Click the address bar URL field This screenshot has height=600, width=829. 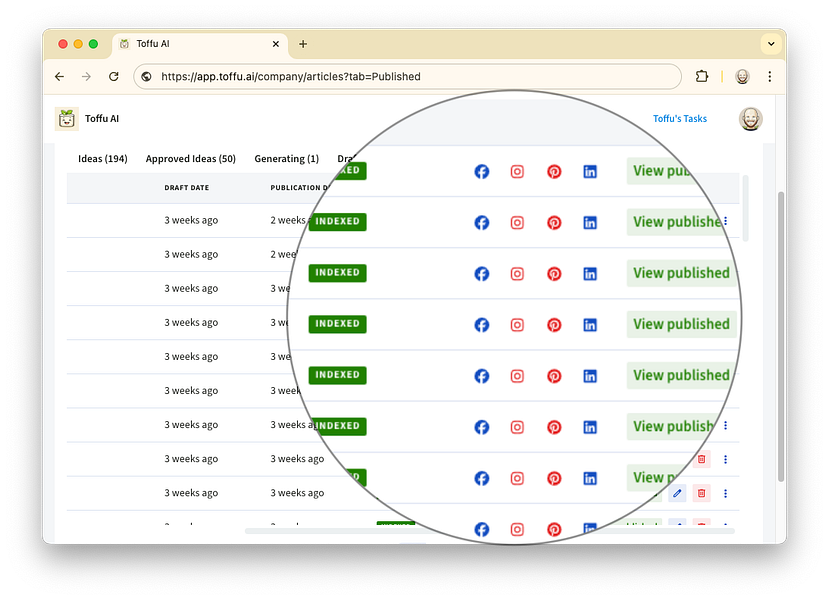[x=407, y=77]
